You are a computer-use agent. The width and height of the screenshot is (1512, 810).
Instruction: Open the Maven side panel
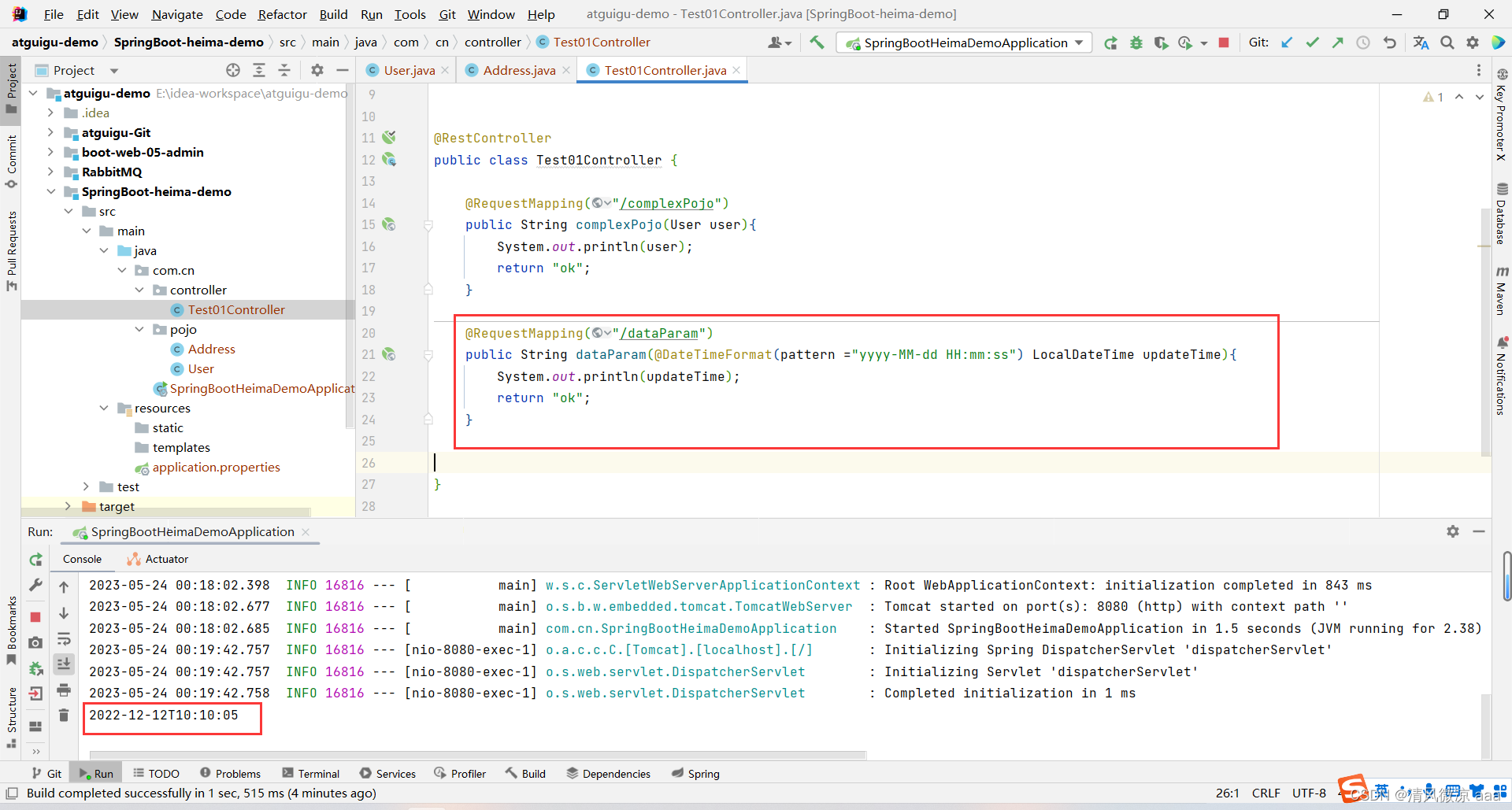1502,290
